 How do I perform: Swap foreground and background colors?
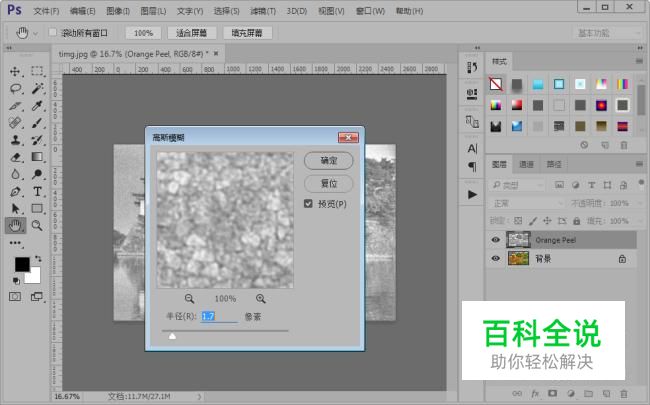coord(38,259)
